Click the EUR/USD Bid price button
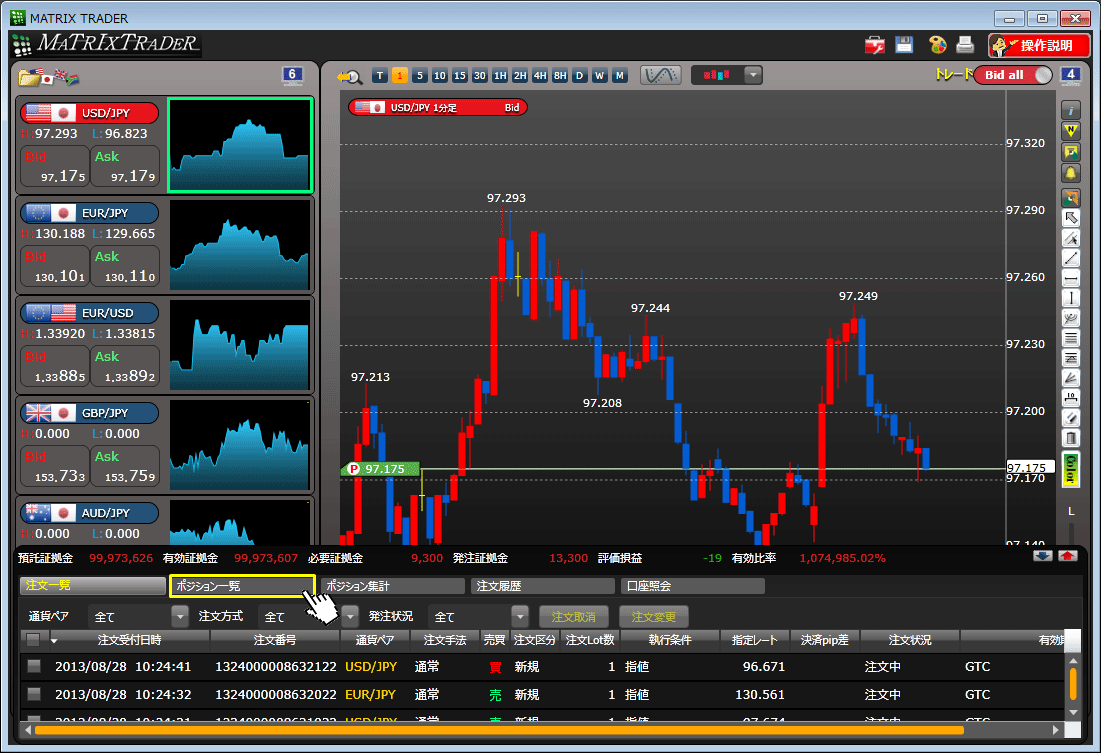 point(55,366)
